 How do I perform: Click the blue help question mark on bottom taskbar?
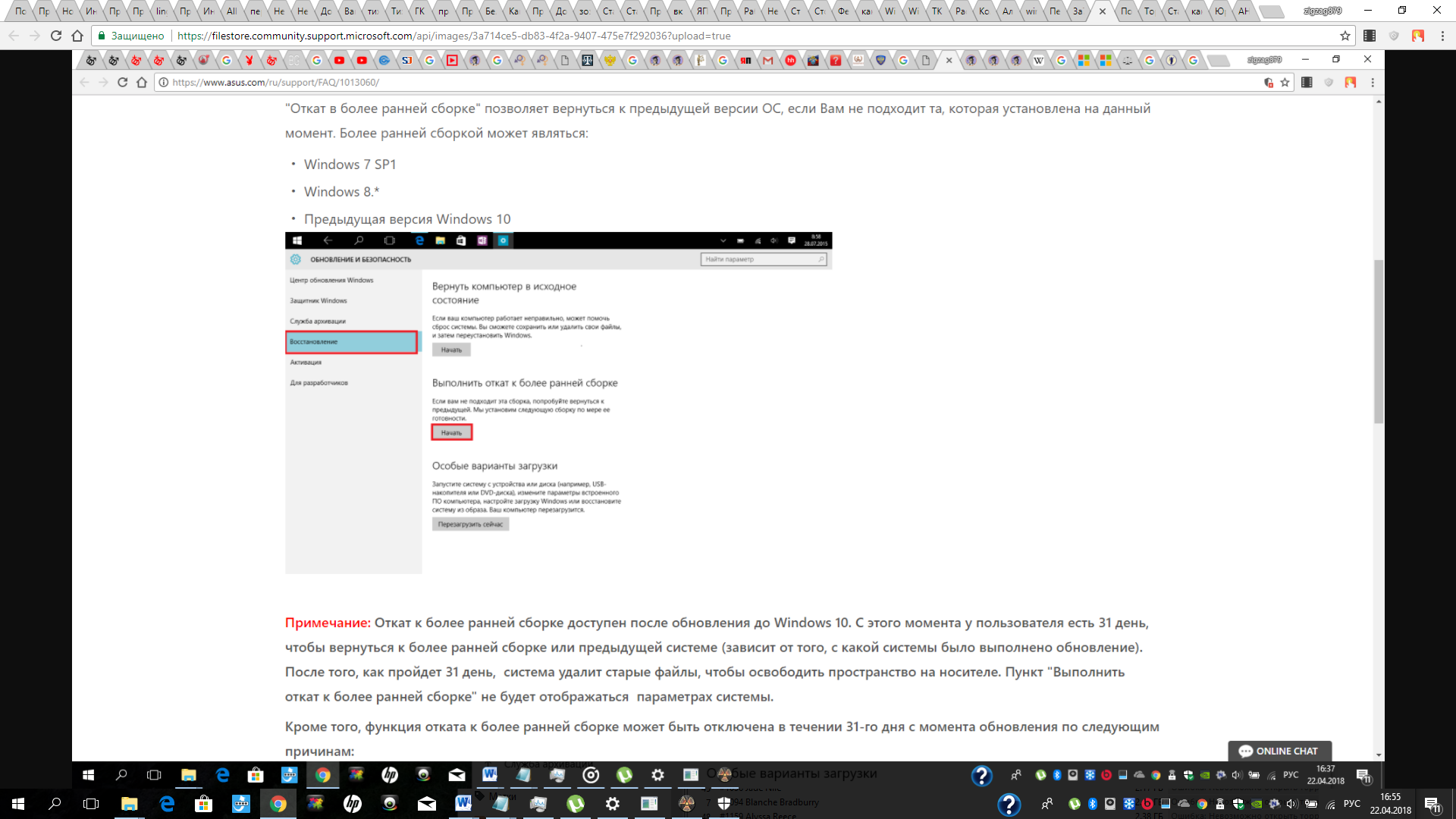(x=1009, y=804)
